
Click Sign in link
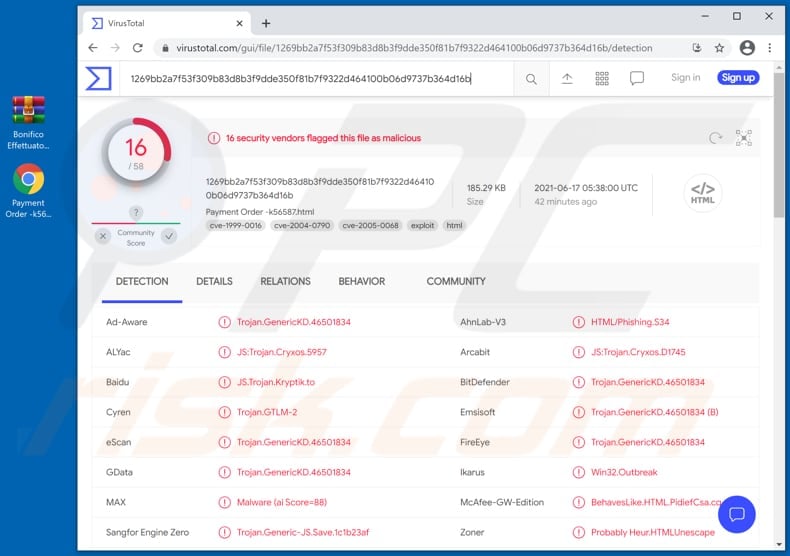click(685, 78)
